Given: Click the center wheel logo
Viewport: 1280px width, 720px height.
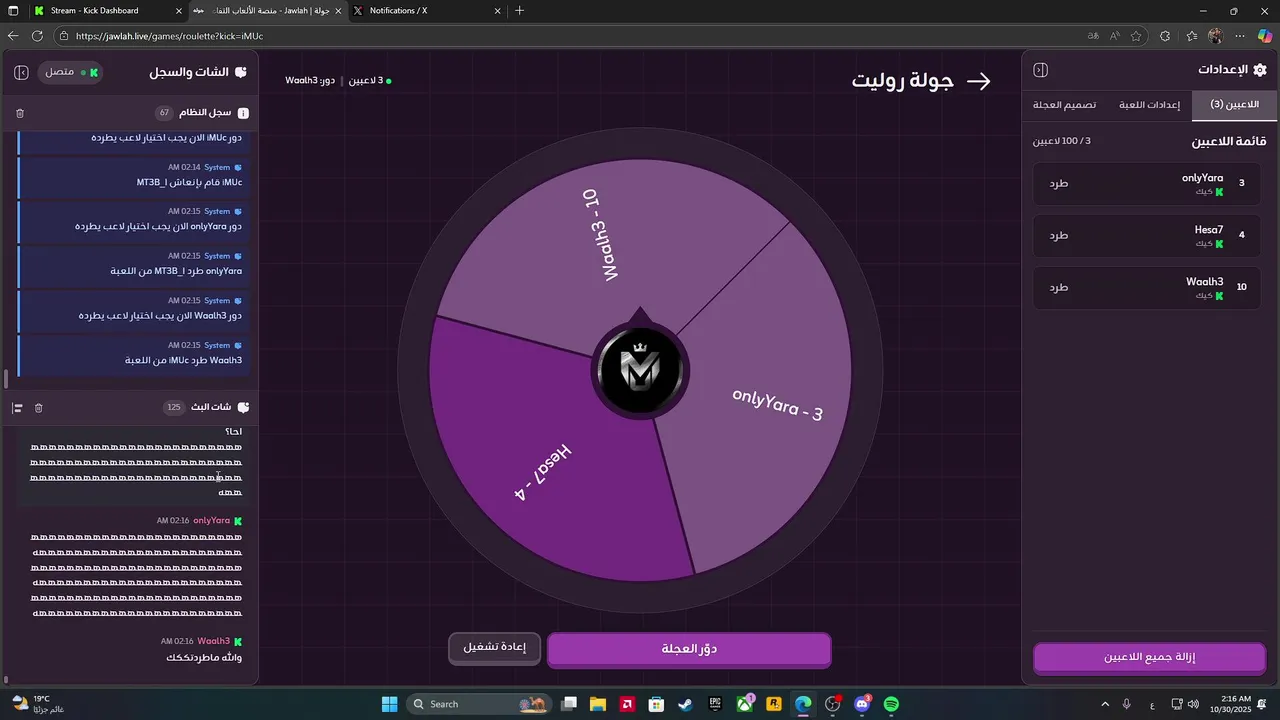Looking at the screenshot, I should [640, 371].
